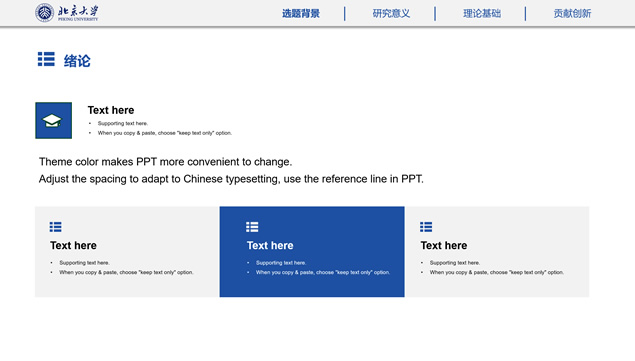Screen dimensions: 635x361
Task: Click 'Supporting text here' bullet in blue card
Action: point(281,263)
